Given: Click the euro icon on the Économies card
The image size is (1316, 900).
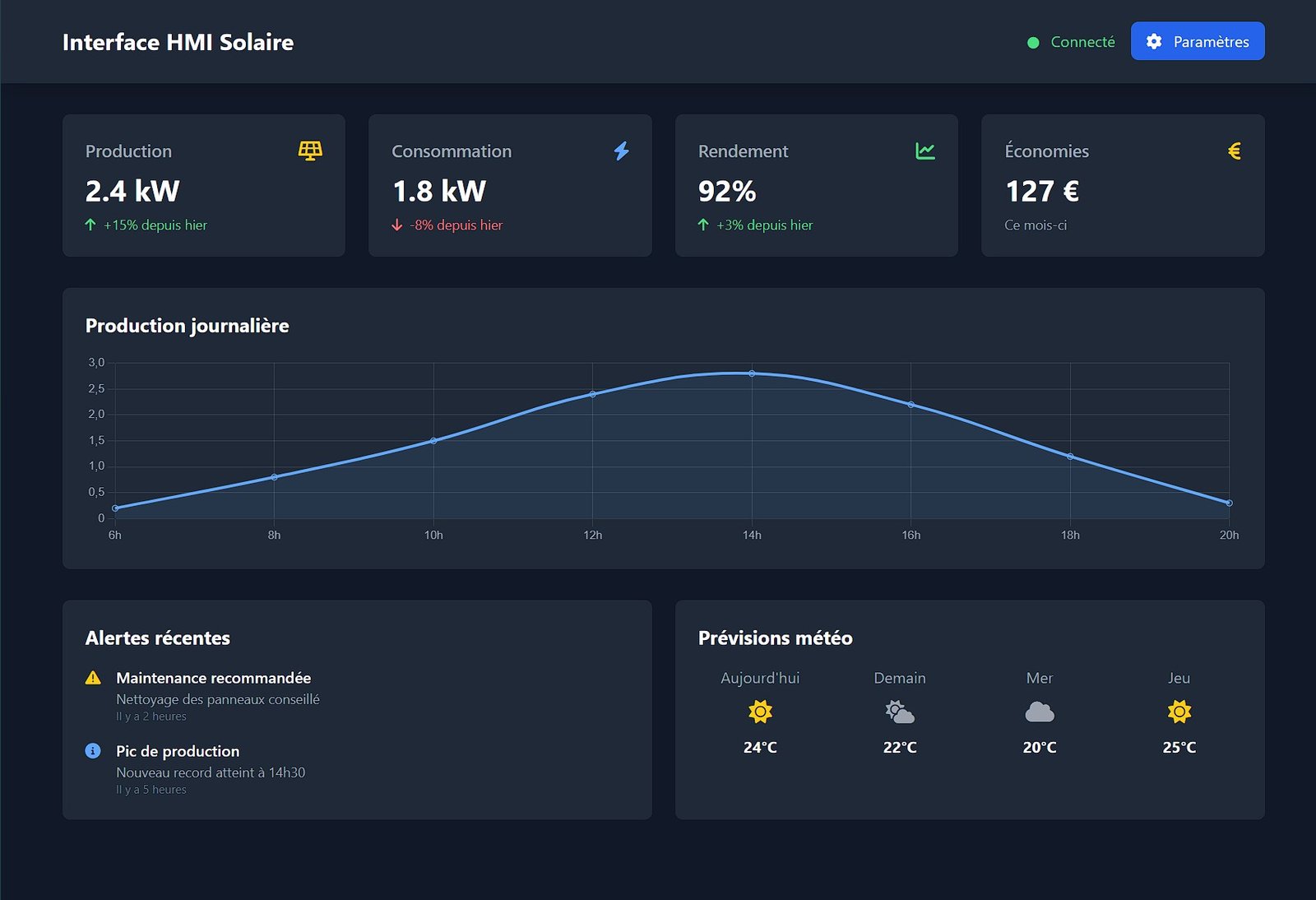Looking at the screenshot, I should (1233, 151).
